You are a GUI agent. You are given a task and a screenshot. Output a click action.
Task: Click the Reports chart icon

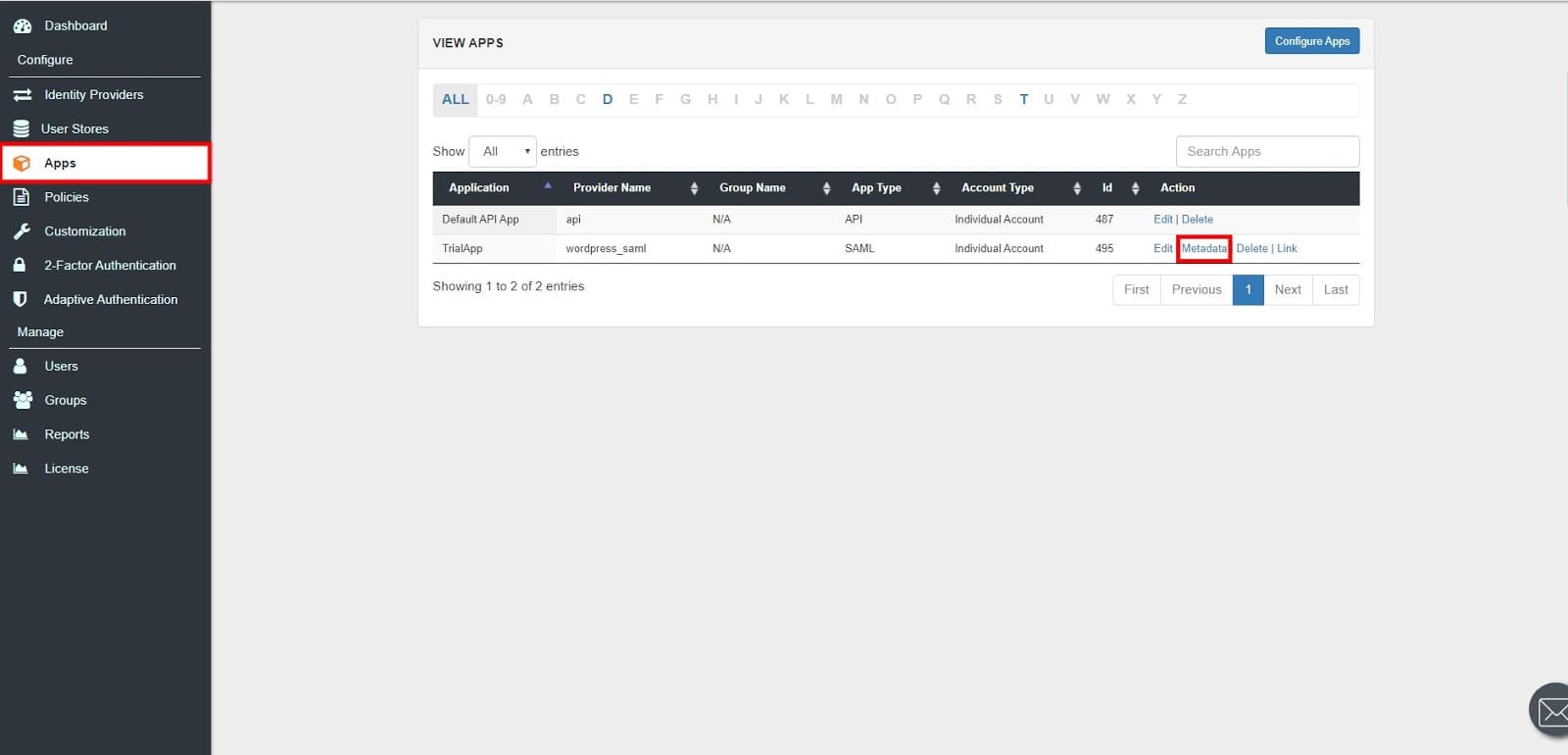(21, 434)
